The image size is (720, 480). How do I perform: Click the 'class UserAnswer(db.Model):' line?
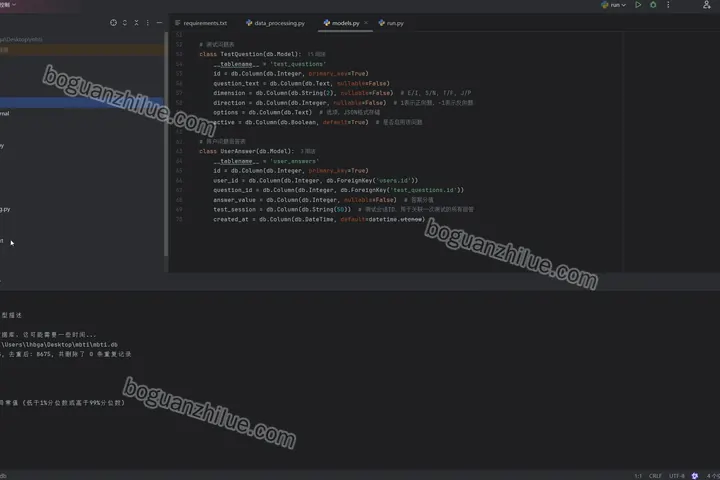coord(247,151)
